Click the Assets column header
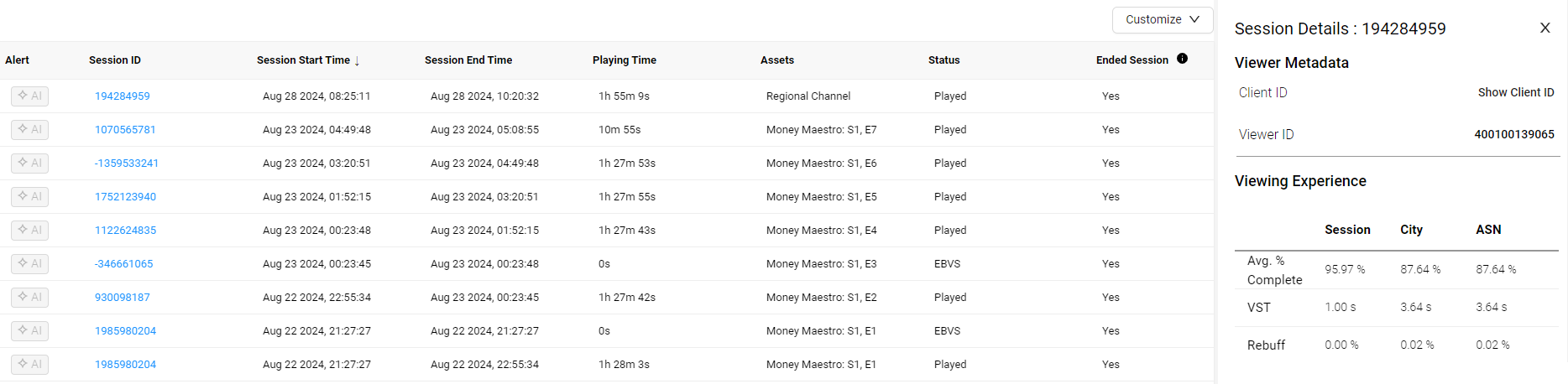This screenshot has height=384, width=1568. click(777, 60)
